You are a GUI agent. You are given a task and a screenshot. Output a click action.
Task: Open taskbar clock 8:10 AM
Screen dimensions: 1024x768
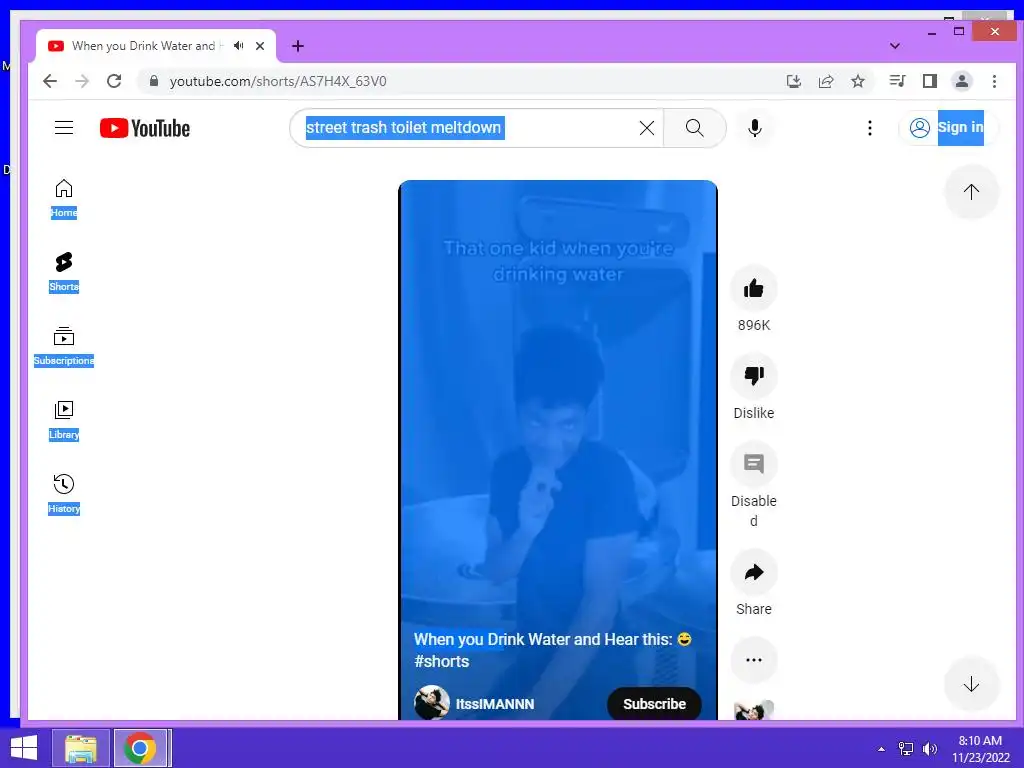tap(980, 749)
